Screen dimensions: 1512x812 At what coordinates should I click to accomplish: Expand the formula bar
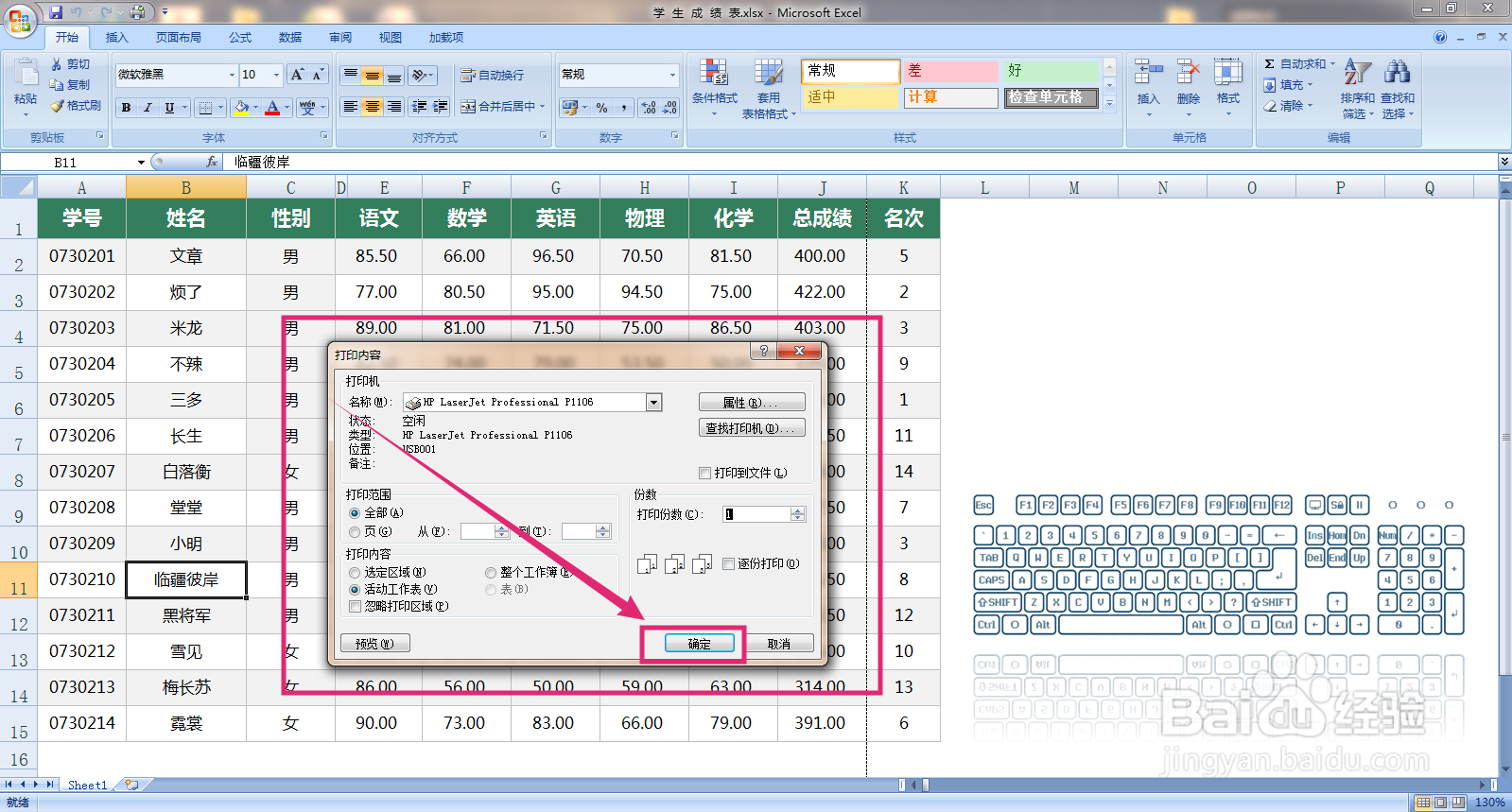pos(1503,162)
